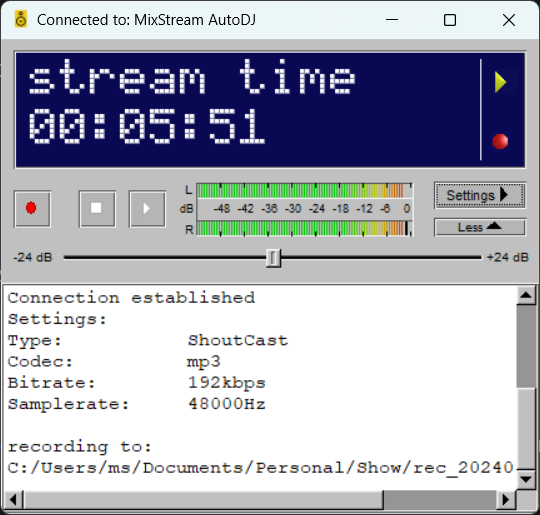540x515 pixels.
Task: Open the Settings panel
Action: [480, 195]
